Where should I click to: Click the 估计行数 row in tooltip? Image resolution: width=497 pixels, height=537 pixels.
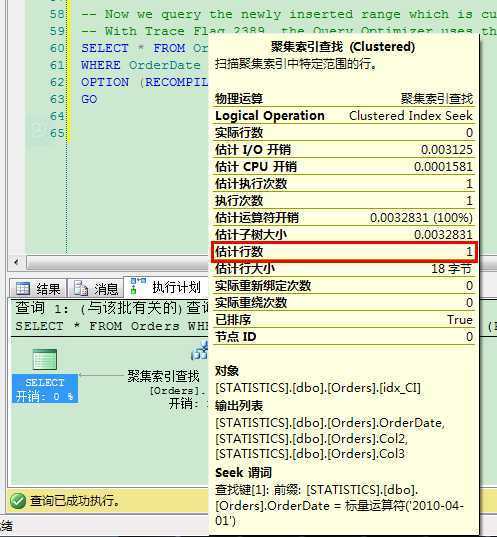pos(344,252)
